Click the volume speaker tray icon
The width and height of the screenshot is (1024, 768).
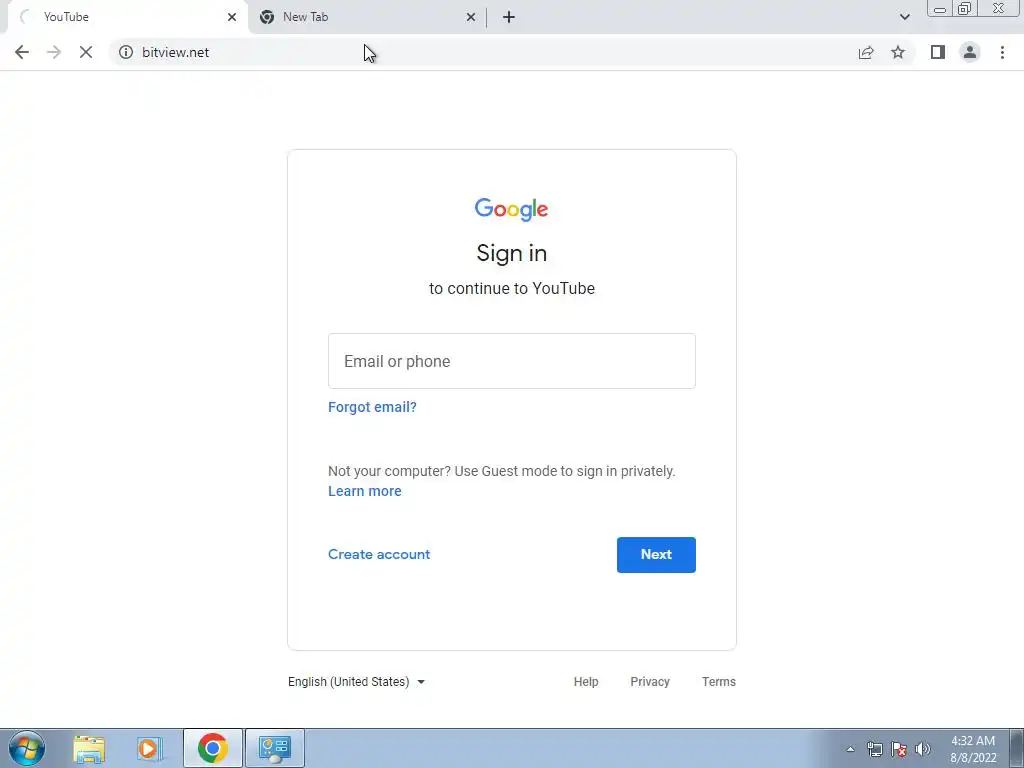923,749
